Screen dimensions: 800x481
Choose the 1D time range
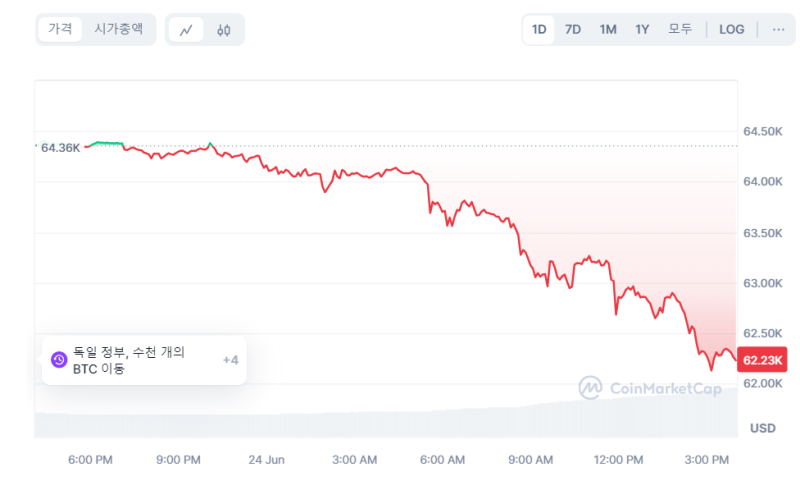539,29
